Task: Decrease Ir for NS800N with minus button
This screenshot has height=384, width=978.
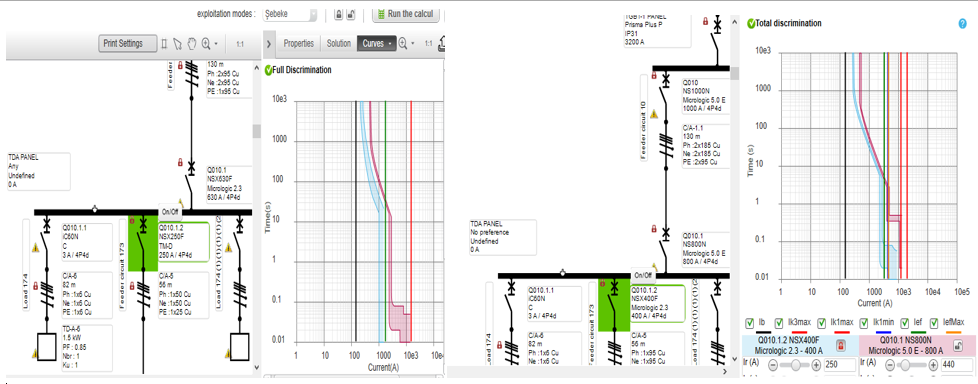Action: [x=890, y=366]
